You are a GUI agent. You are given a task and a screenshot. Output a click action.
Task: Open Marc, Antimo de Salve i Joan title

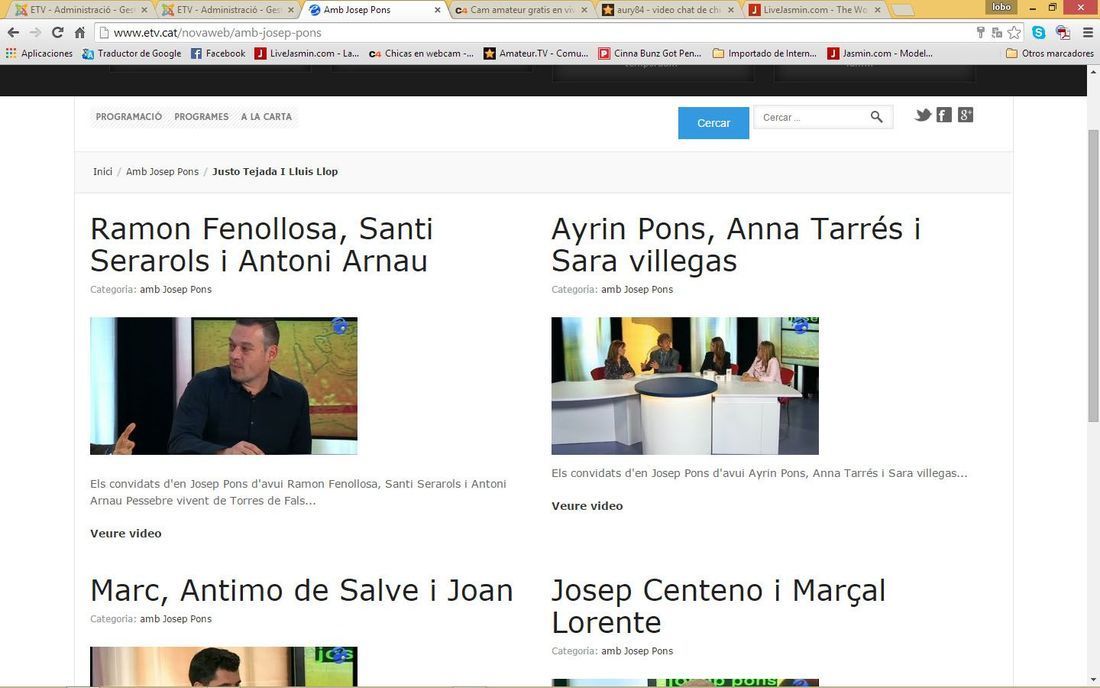pos(302,591)
